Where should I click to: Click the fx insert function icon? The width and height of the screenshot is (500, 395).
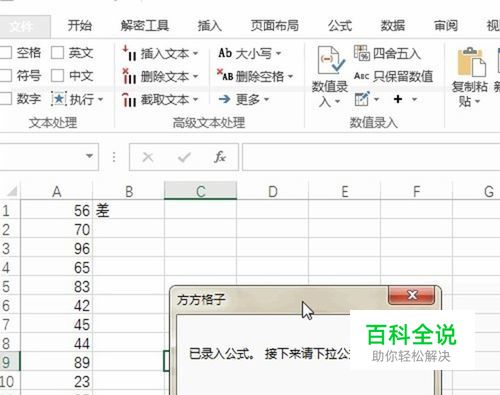click(220, 157)
